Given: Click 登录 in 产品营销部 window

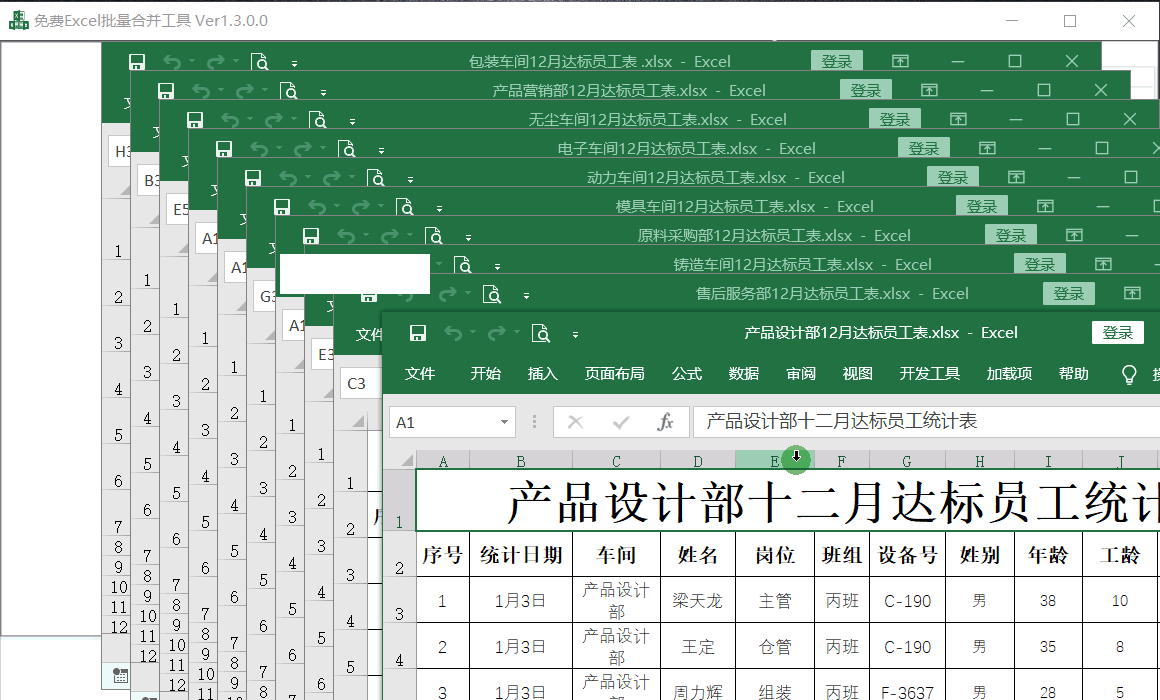Looking at the screenshot, I should (x=866, y=90).
